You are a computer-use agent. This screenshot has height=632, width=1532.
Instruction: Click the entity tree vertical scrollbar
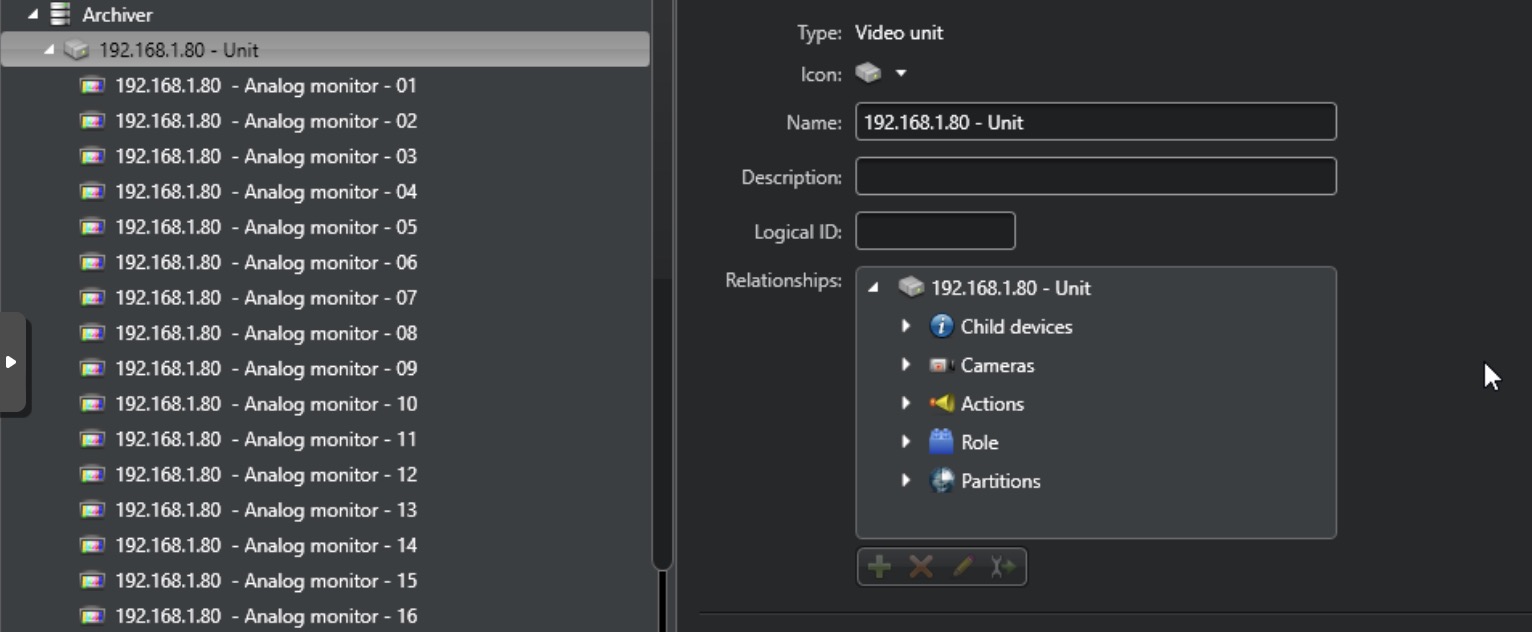pos(662,285)
